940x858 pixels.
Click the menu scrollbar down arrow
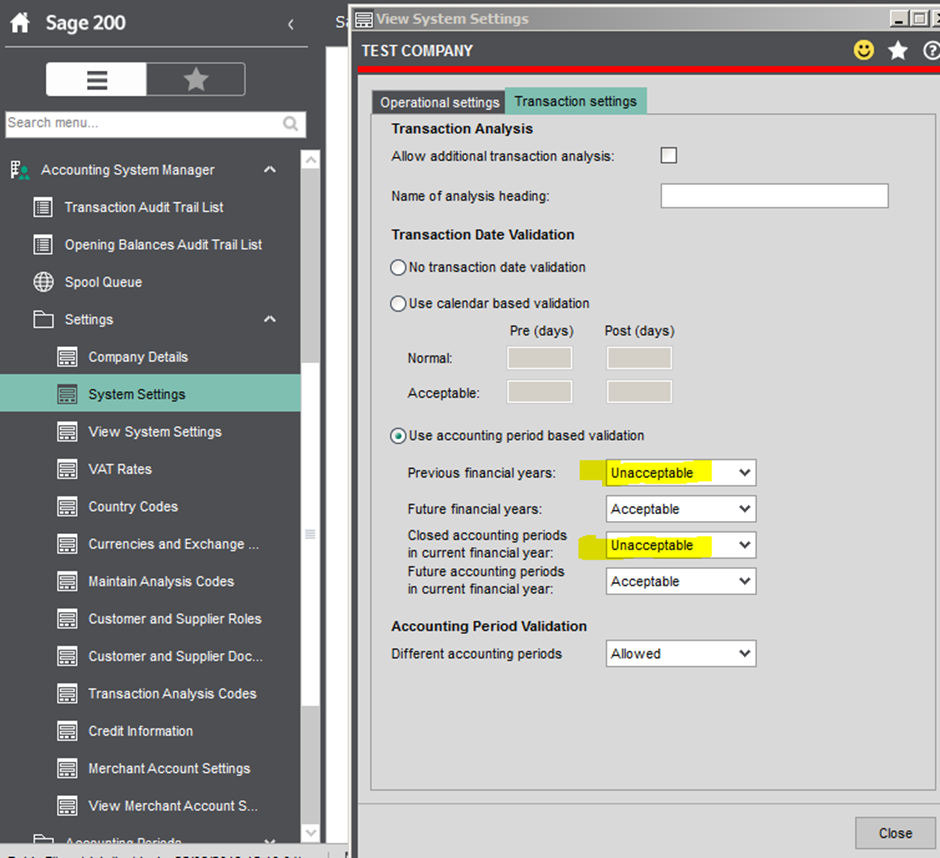pyautogui.click(x=311, y=832)
